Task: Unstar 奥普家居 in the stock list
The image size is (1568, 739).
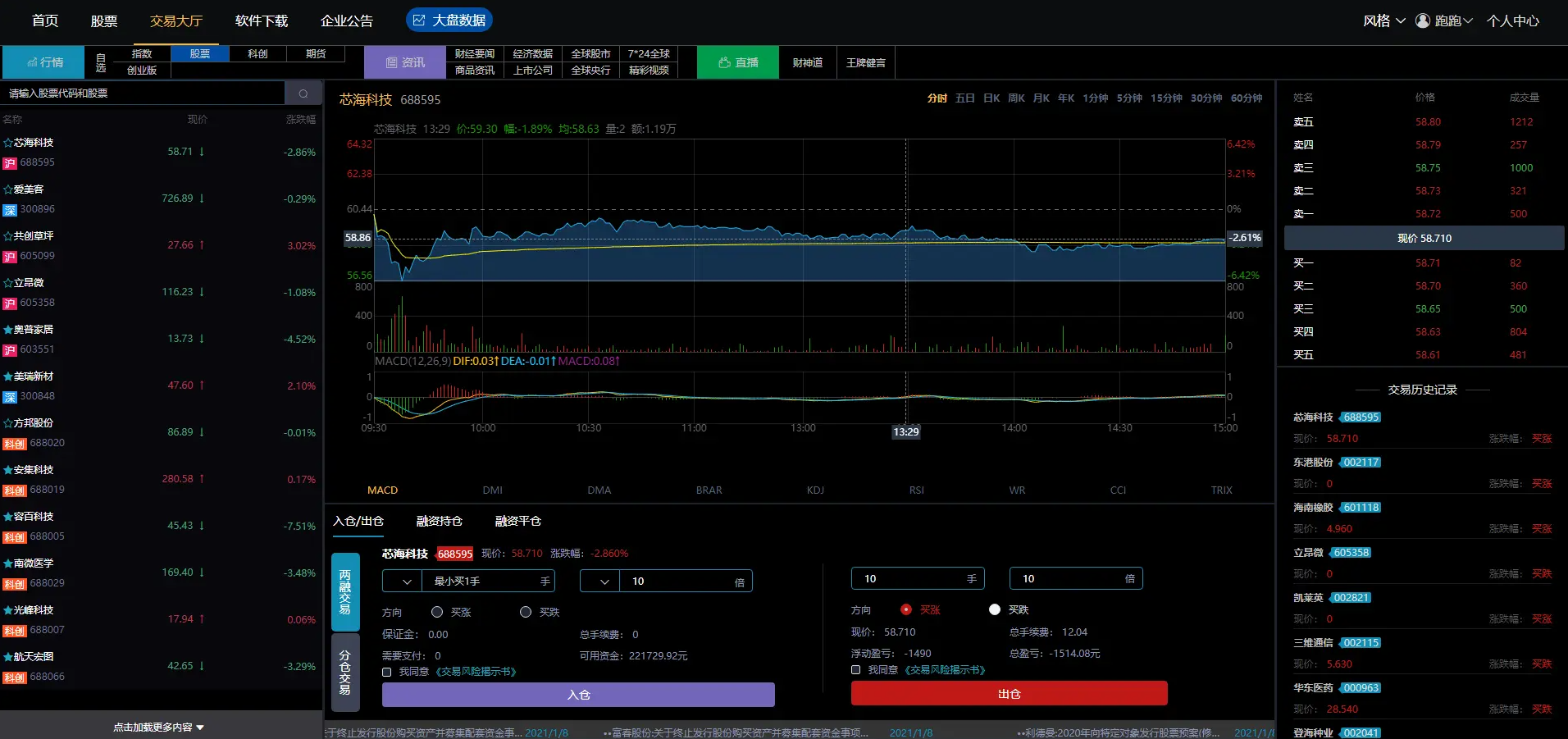Action: [x=8, y=330]
